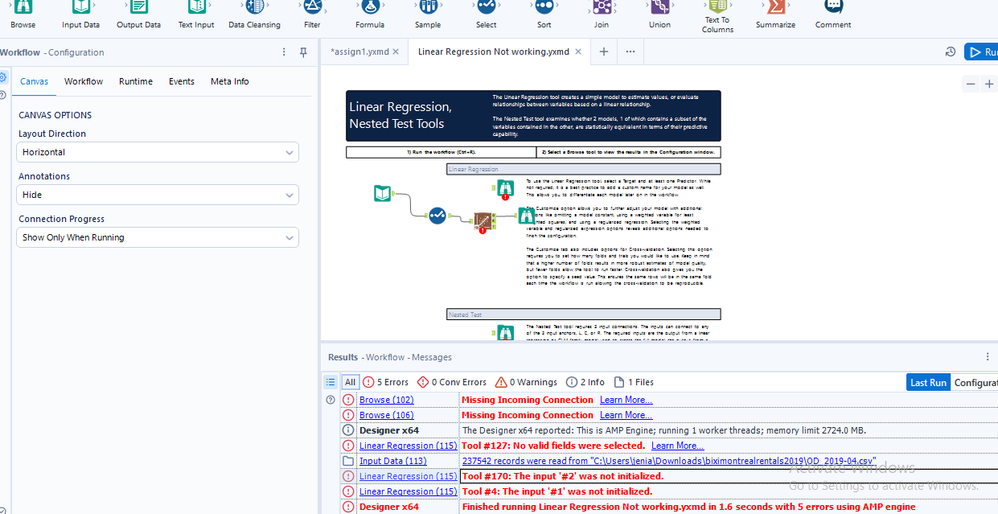The height and width of the screenshot is (514, 998).
Task: Toggle the 0 Warnings filter
Action: coord(526,382)
